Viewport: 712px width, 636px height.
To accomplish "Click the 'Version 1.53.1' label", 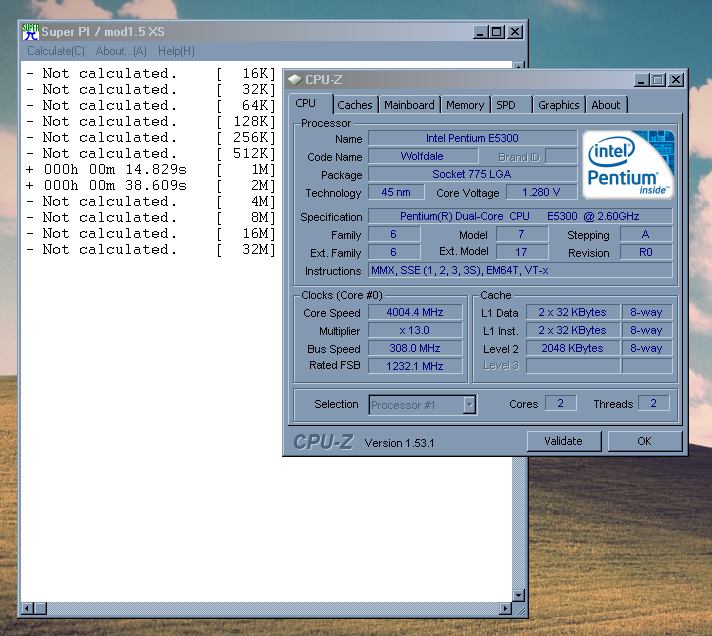I will point(400,443).
